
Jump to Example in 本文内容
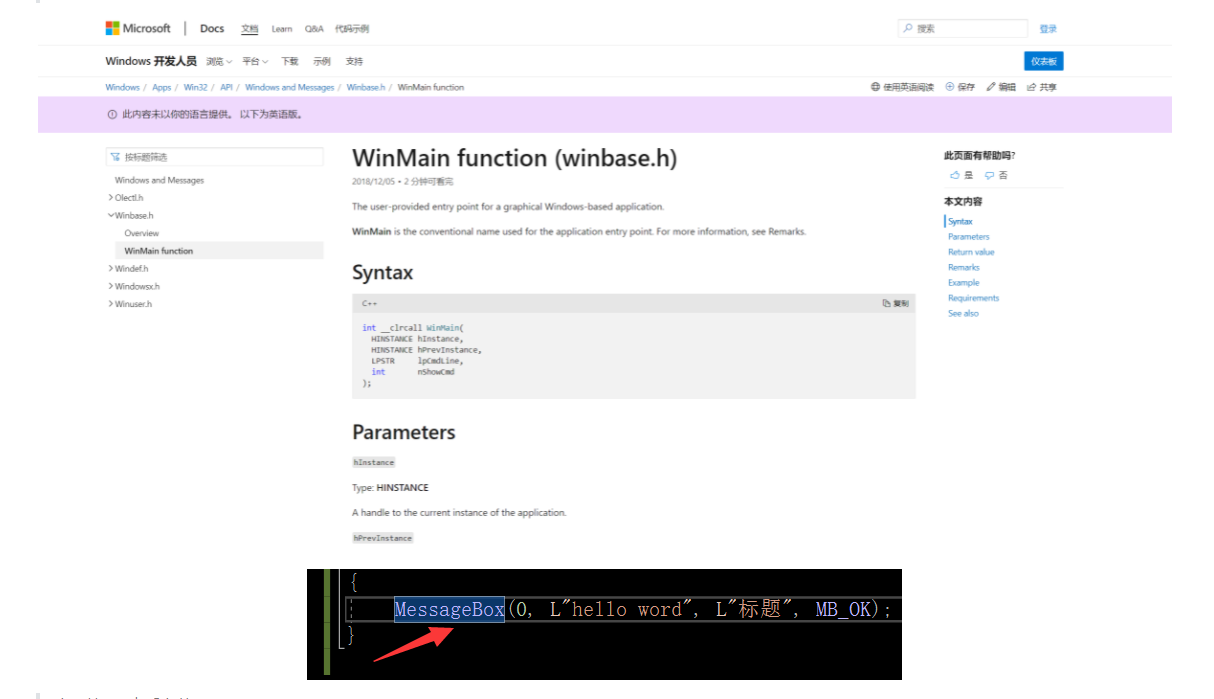tap(964, 283)
